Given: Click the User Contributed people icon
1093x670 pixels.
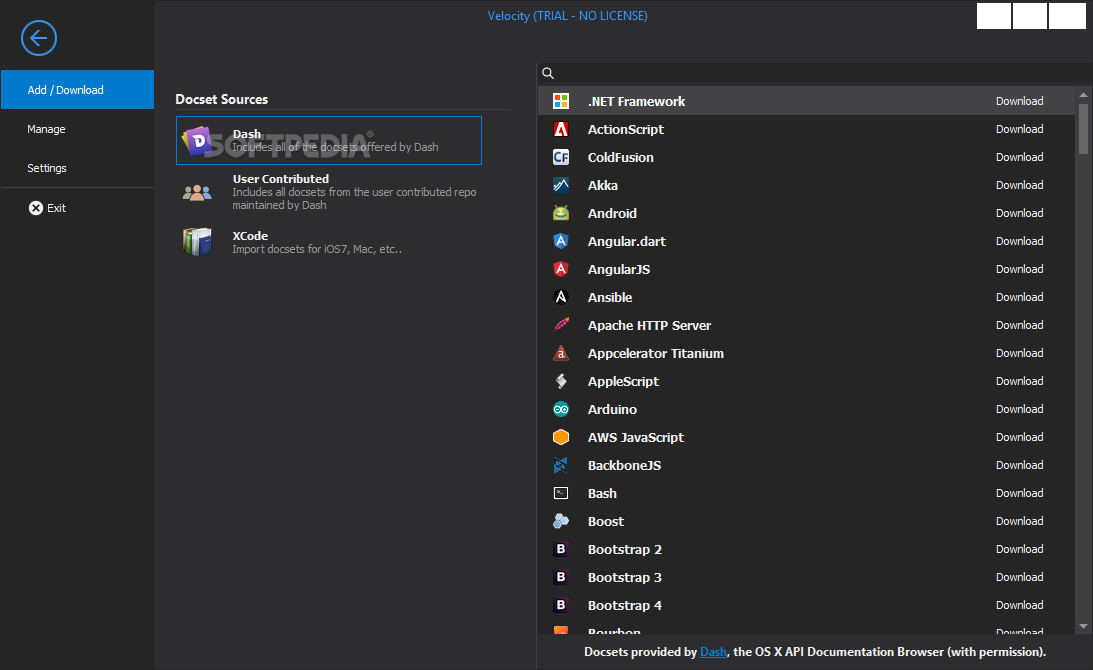Looking at the screenshot, I should pyautogui.click(x=197, y=192).
